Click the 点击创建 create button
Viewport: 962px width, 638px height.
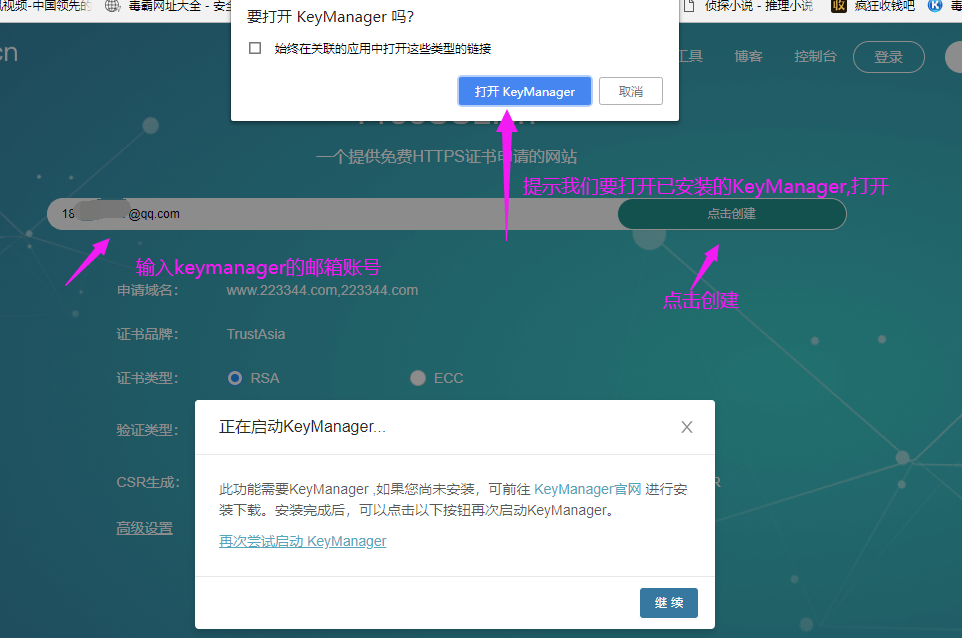[732, 213]
